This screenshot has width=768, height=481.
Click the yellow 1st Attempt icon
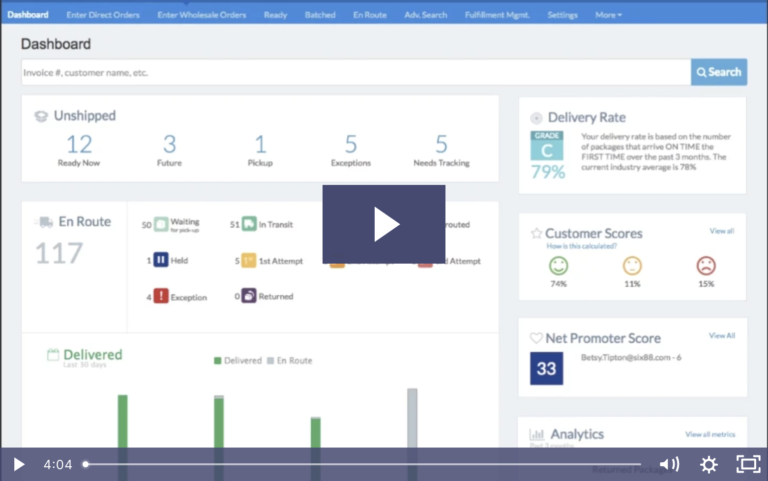pos(249,261)
